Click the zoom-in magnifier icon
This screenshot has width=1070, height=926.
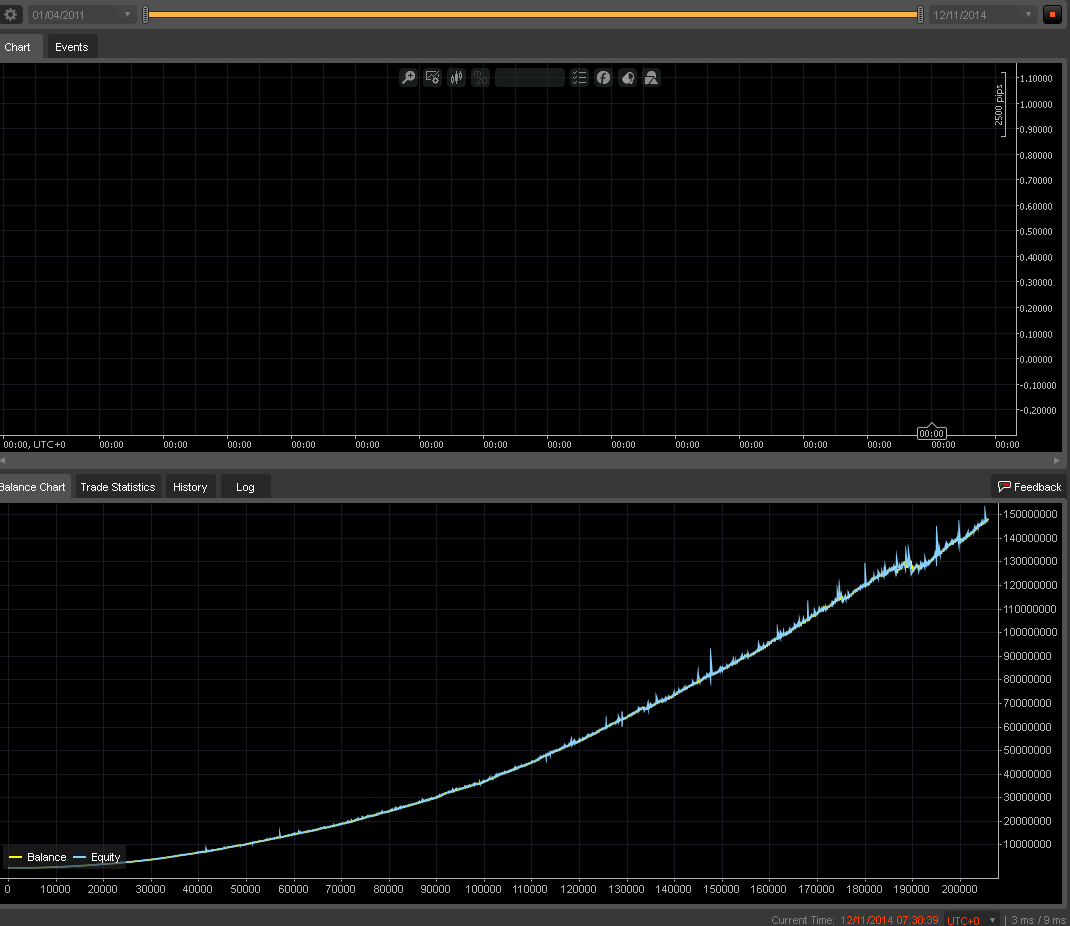[408, 78]
